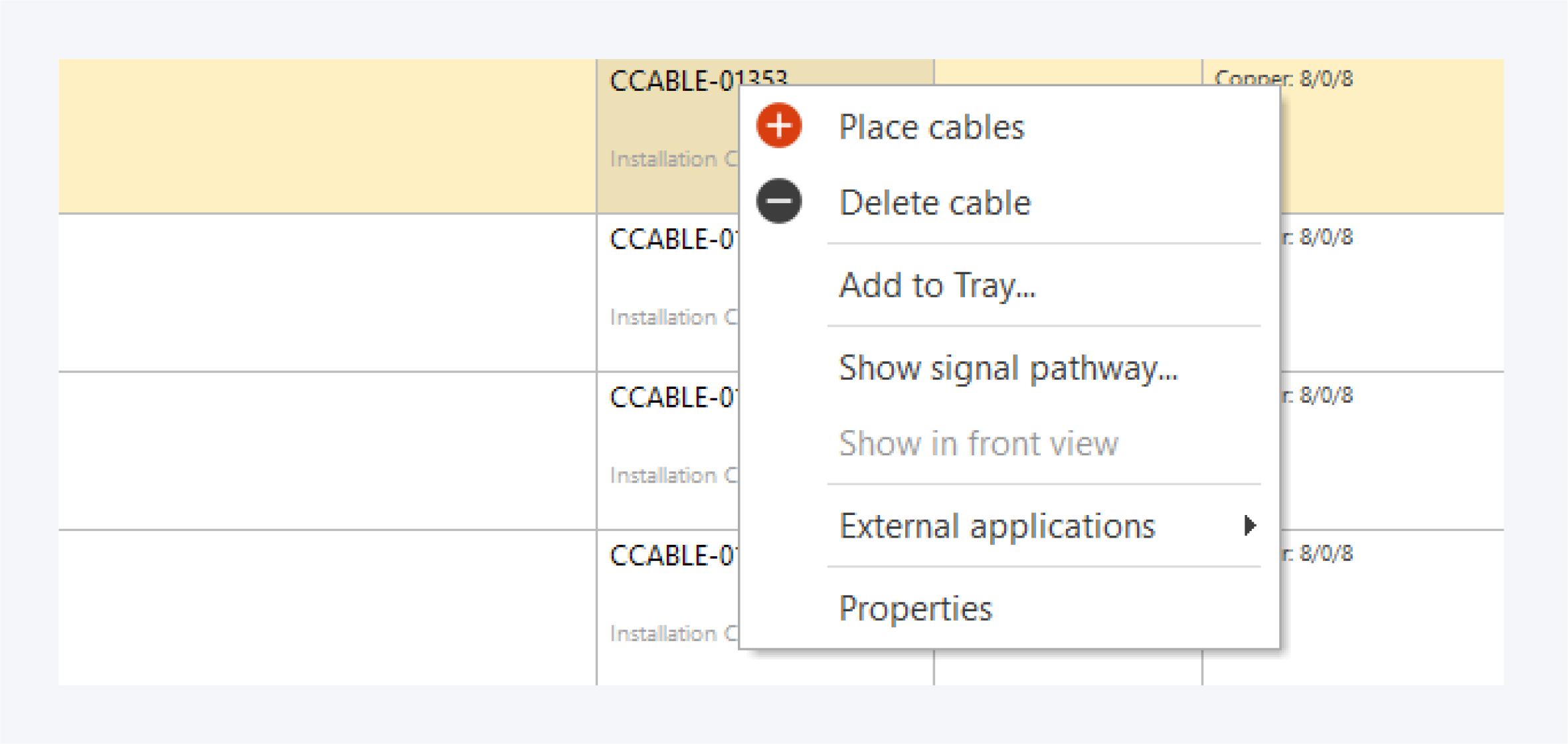The height and width of the screenshot is (744, 1568).
Task: Open the Add to Tray dialog
Action: (937, 285)
